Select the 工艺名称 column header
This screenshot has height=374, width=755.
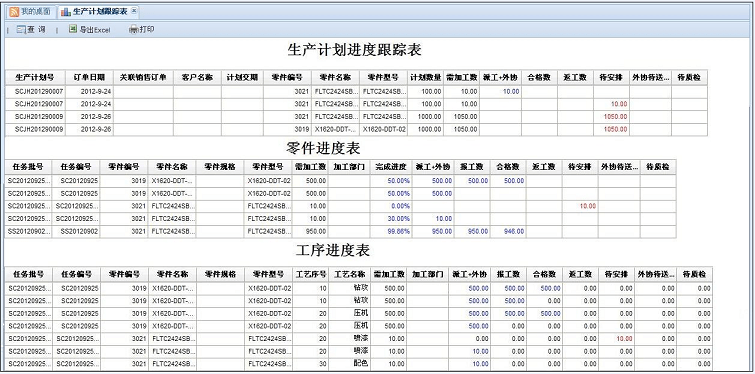[350, 274]
